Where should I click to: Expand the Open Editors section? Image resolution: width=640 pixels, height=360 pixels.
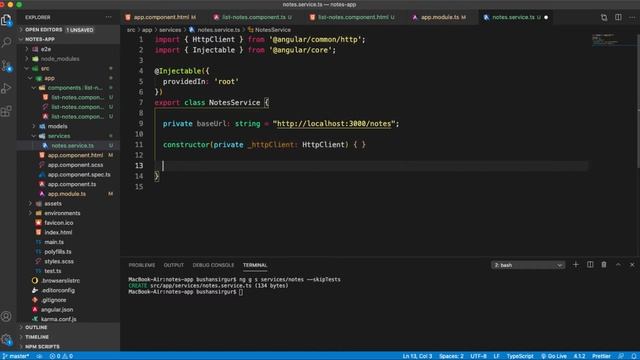[43, 30]
